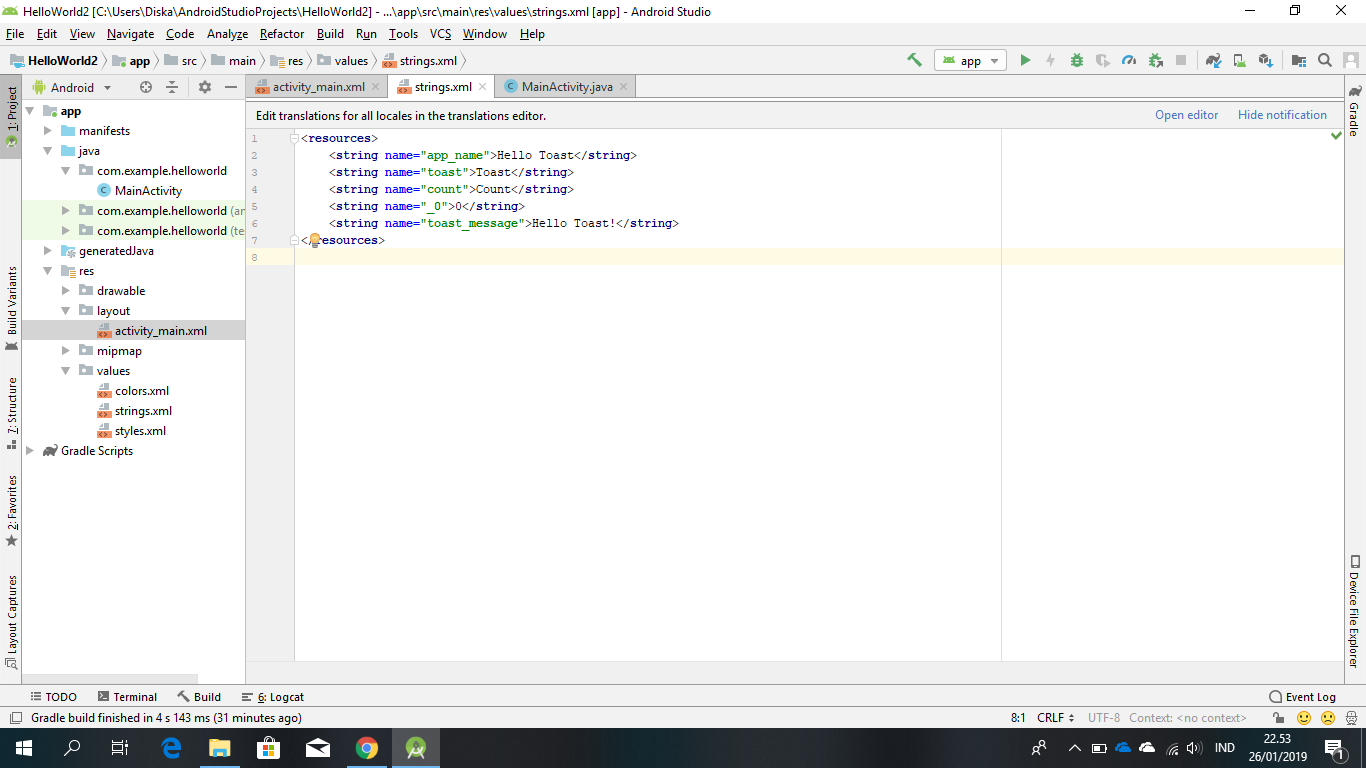The image size is (1366, 768).
Task: Run the app with the green play button
Action: pyautogui.click(x=1025, y=60)
